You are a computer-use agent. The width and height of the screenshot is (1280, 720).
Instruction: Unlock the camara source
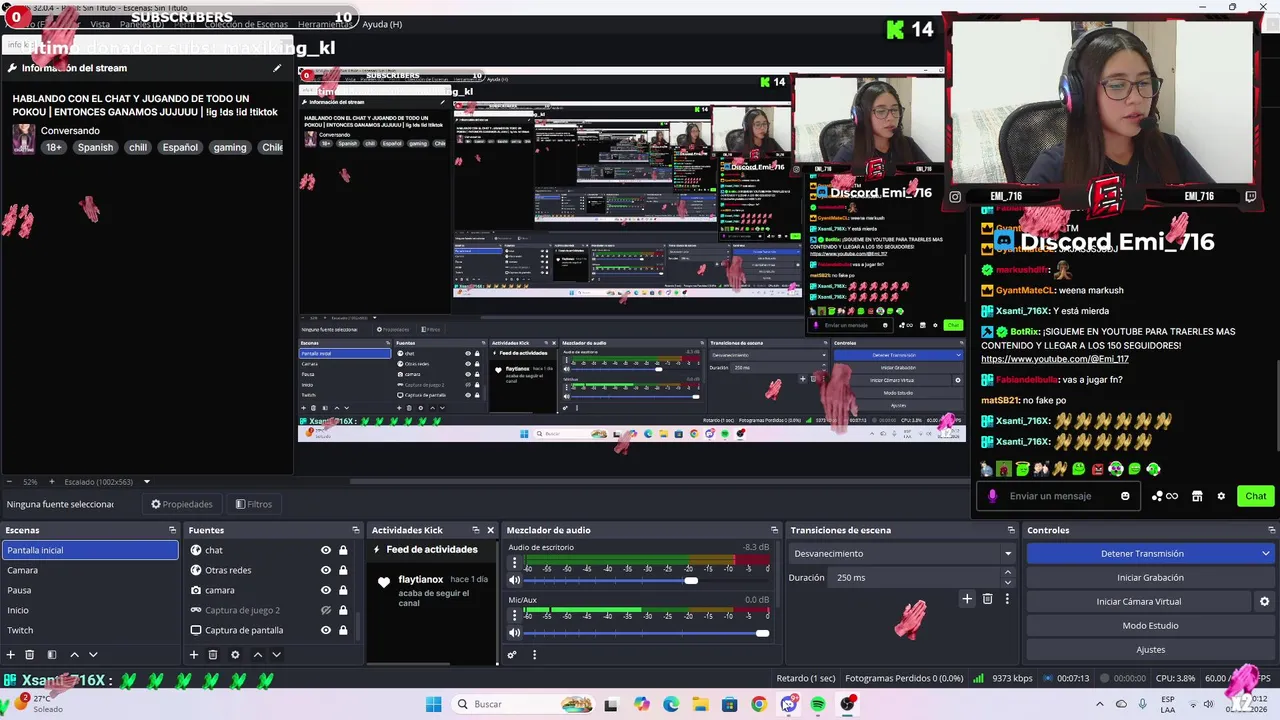[343, 590]
